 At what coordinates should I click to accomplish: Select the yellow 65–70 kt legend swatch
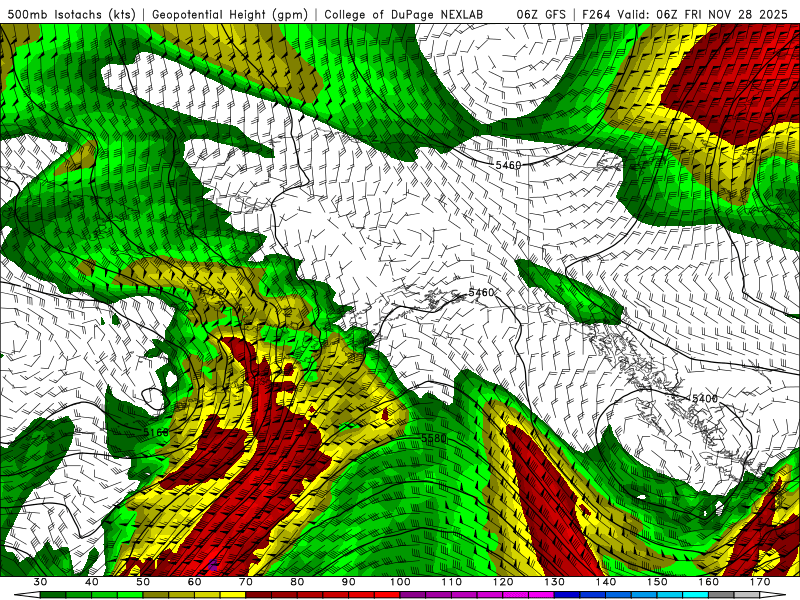tap(233, 595)
